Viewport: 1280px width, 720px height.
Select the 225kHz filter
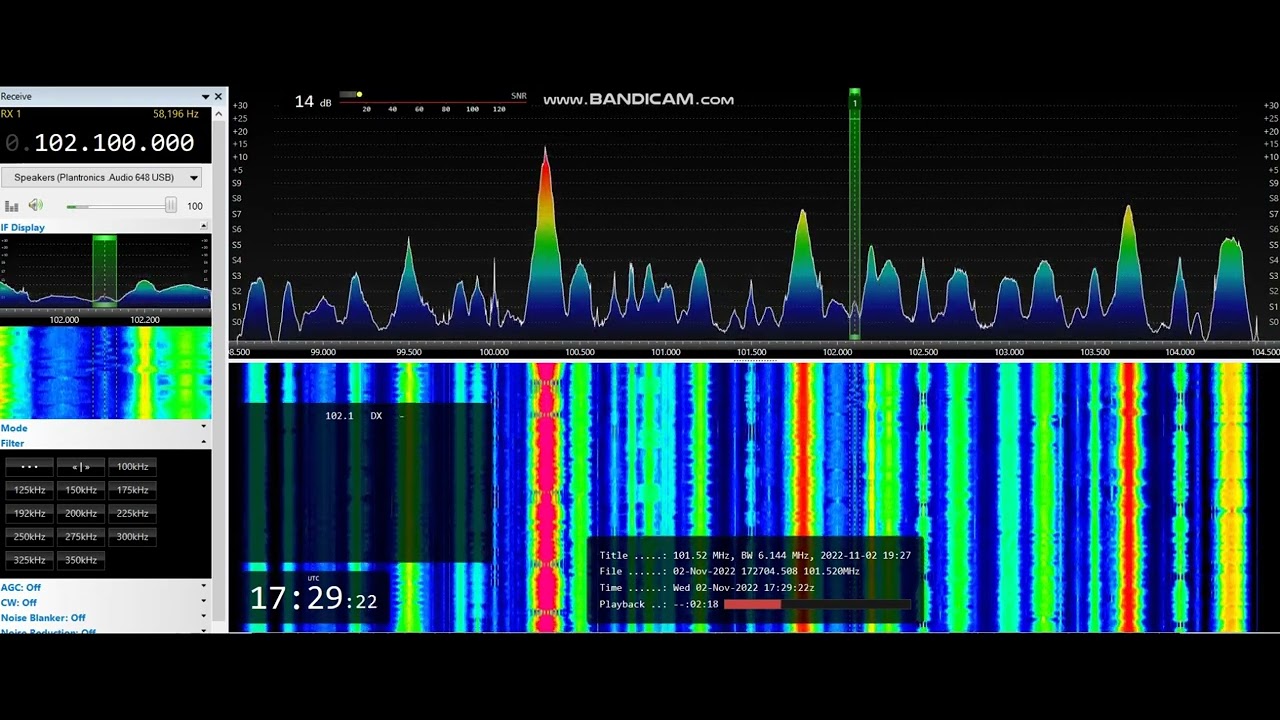132,513
